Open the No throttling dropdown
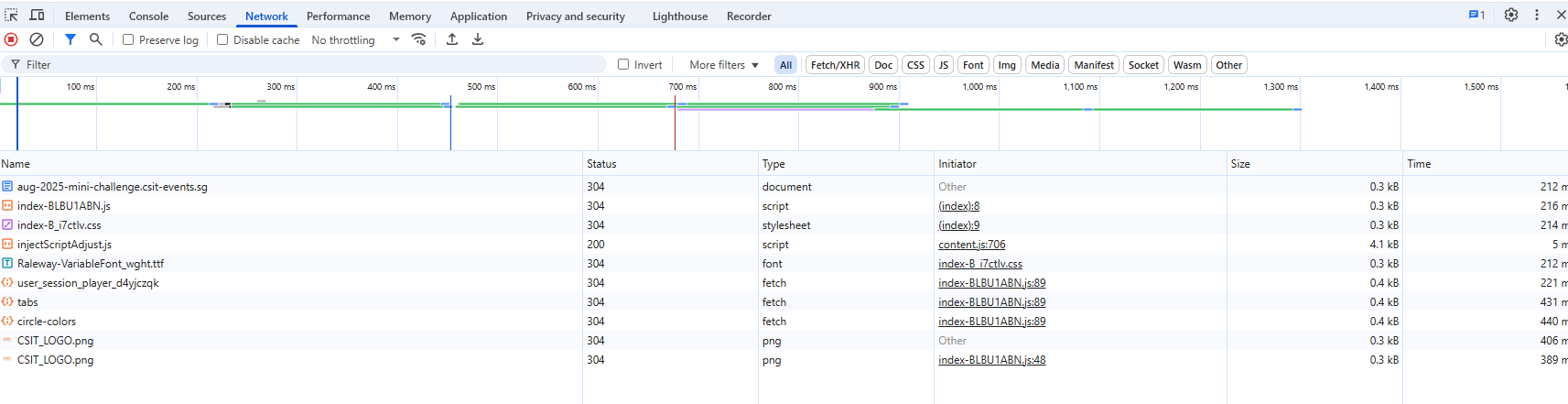1568x404 pixels. pyautogui.click(x=355, y=40)
